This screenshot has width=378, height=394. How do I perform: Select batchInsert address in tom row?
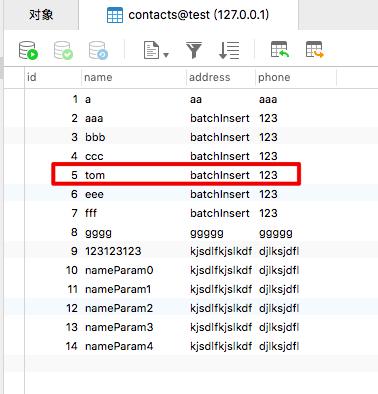tap(220, 175)
